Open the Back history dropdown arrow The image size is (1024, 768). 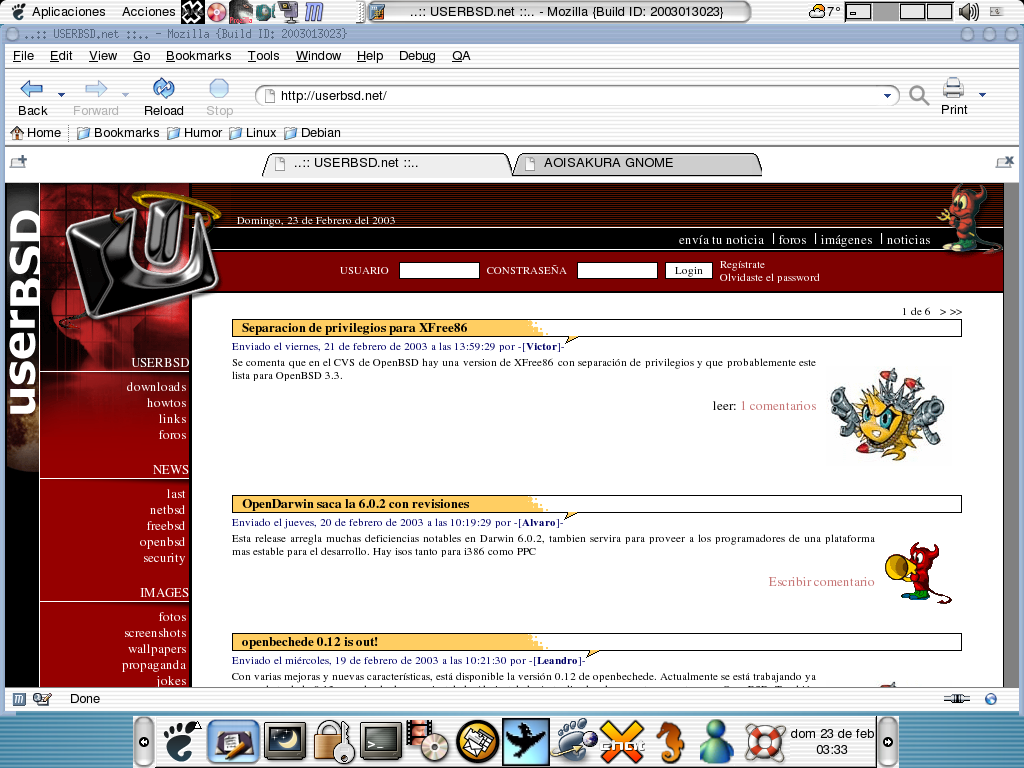[x=61, y=95]
